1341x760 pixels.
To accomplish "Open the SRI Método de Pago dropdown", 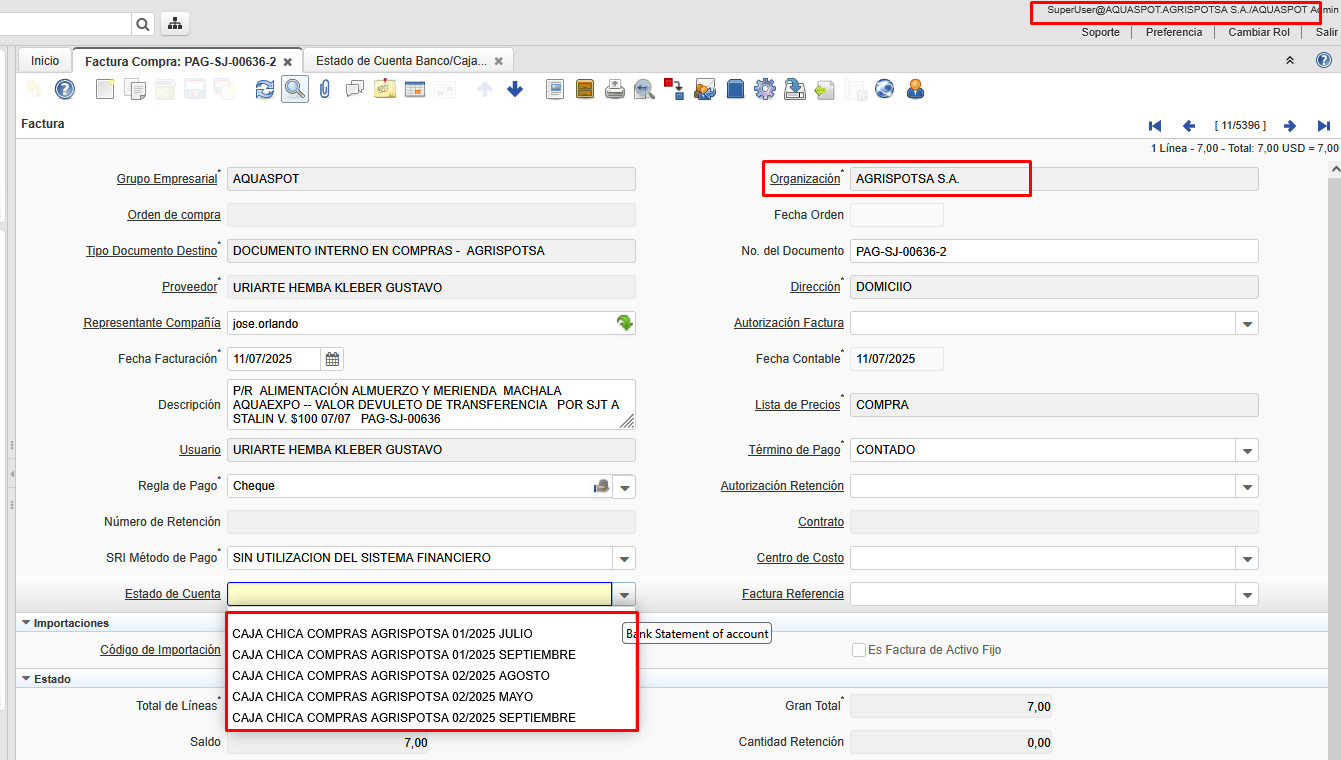I will pyautogui.click(x=624, y=559).
